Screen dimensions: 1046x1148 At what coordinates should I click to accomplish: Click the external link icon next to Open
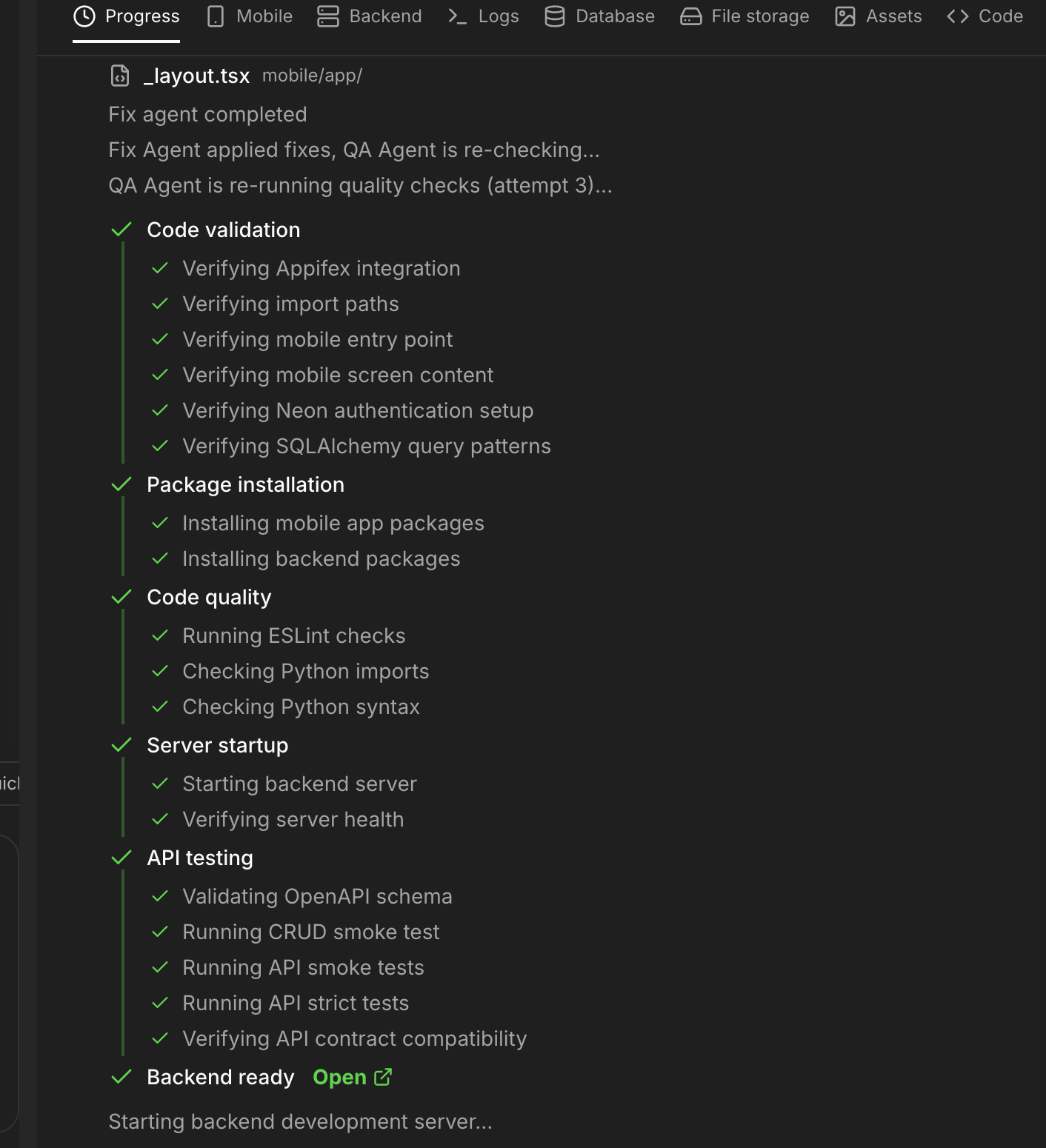[384, 1077]
